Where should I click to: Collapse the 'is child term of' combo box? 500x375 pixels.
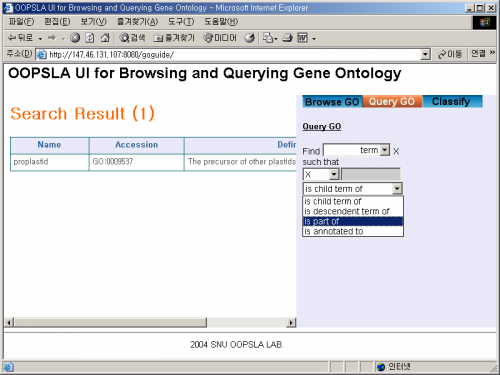397,189
